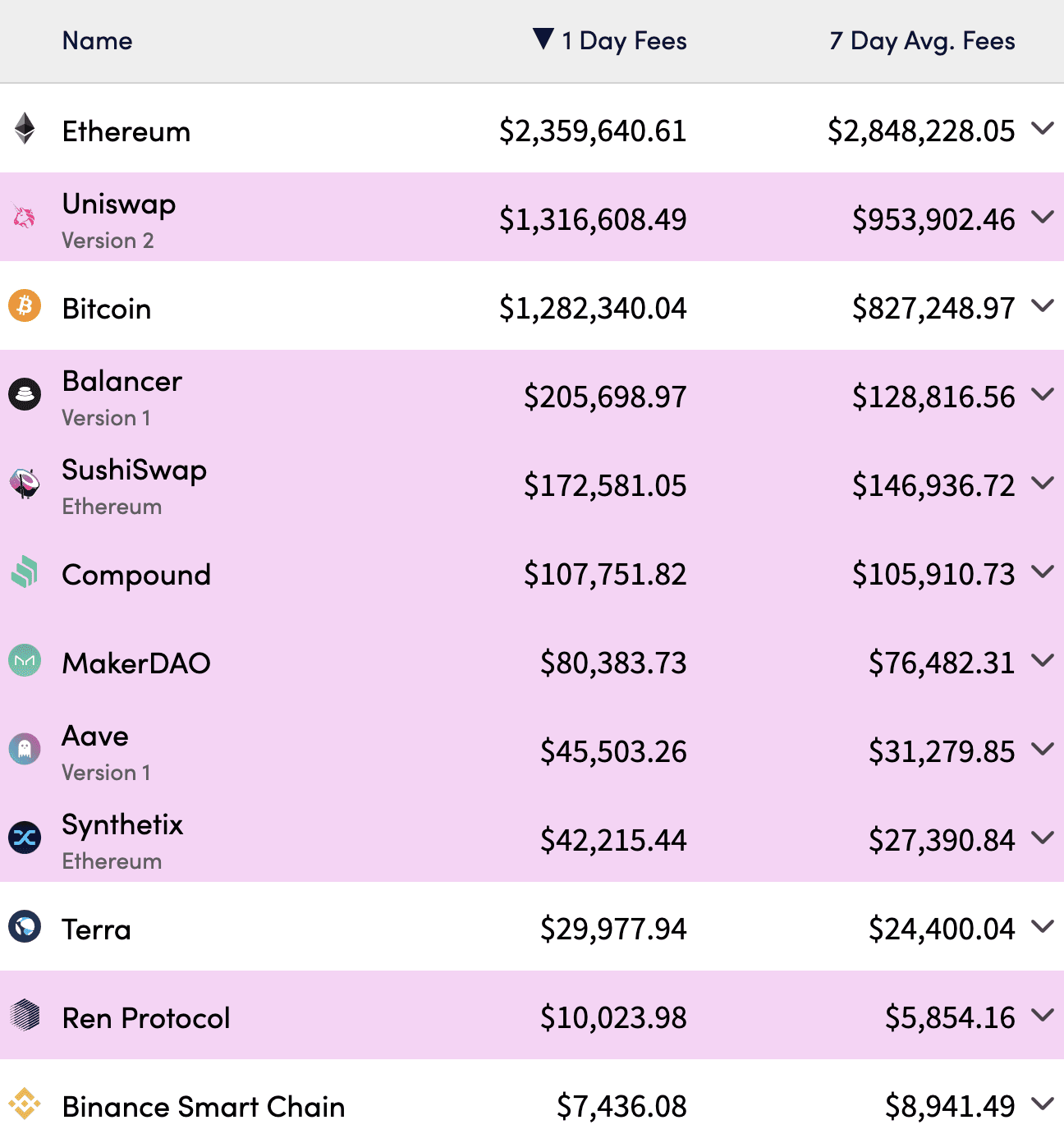The width and height of the screenshot is (1064, 1143).
Task: Expand the Terra row chevron
Action: pyautogui.click(x=1043, y=926)
